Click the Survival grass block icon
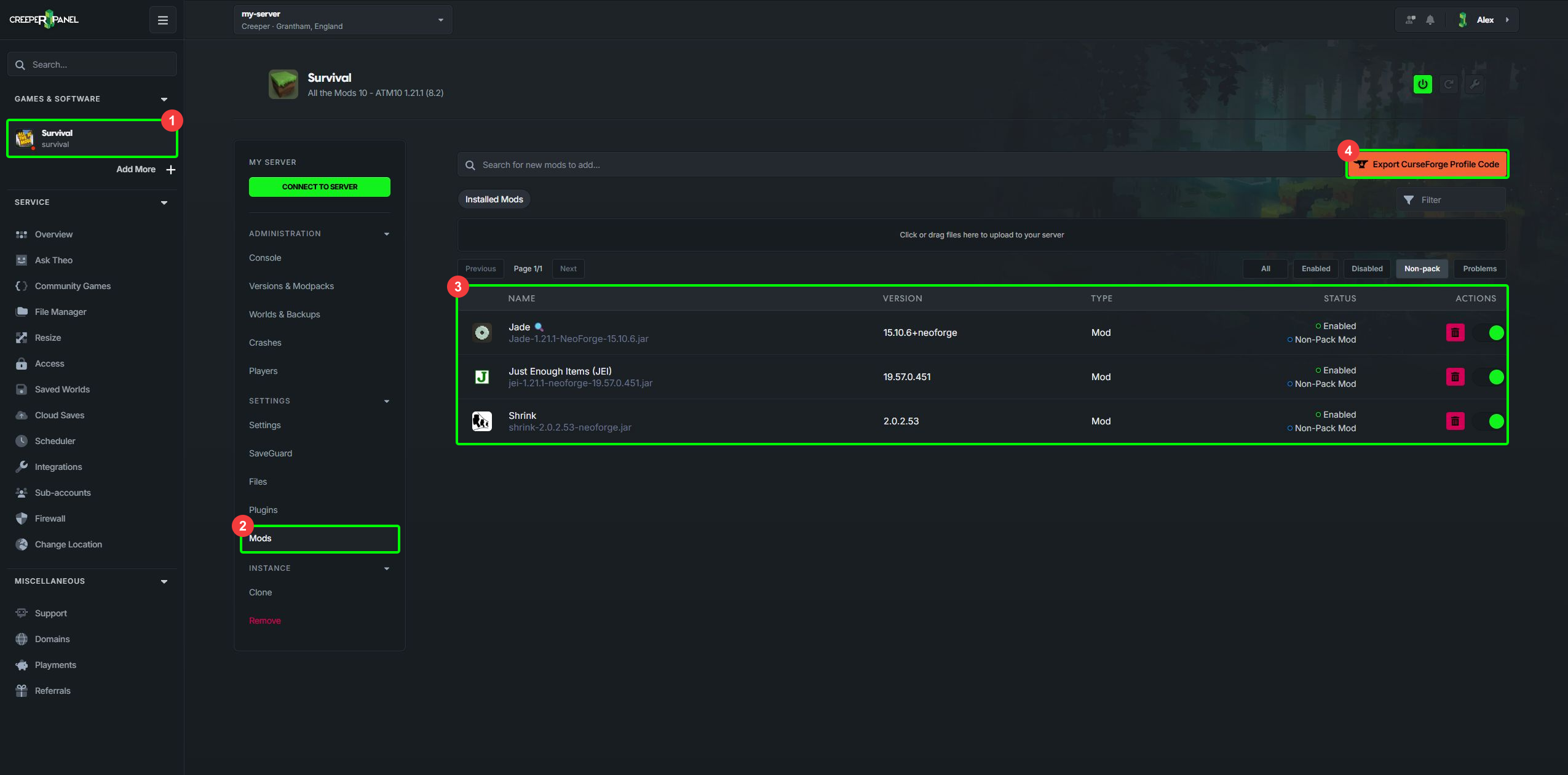1568x775 pixels. (x=283, y=84)
